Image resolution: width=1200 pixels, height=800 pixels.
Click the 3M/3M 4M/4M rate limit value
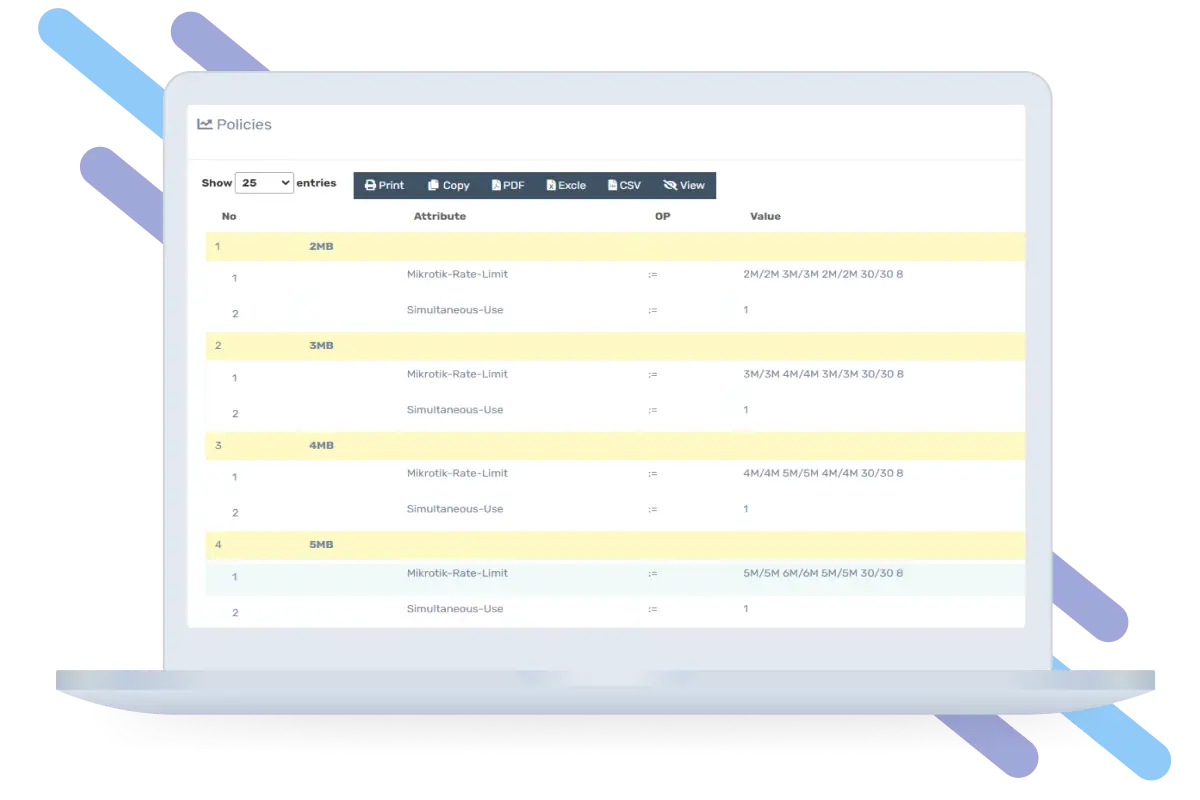click(823, 374)
